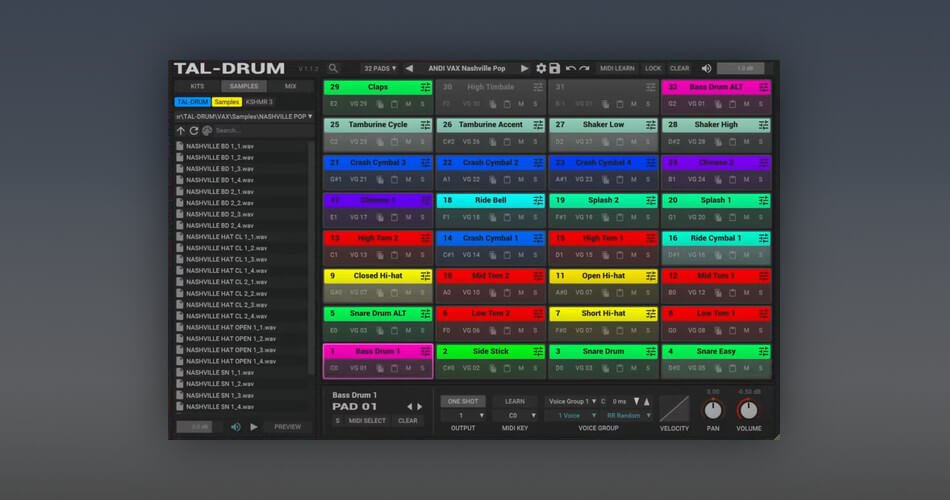
Task: Mute the Open Hi-hat pad
Action: tap(634, 293)
